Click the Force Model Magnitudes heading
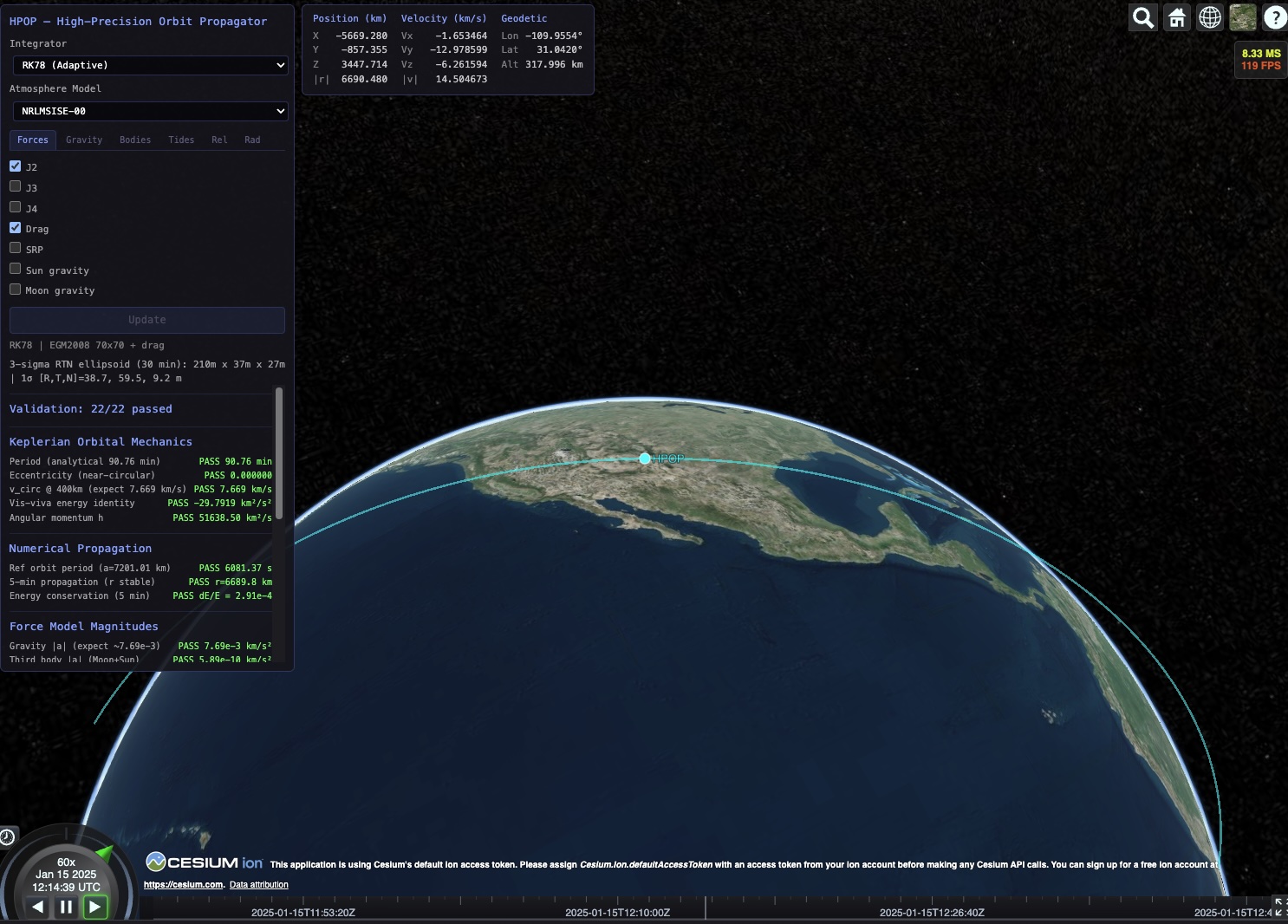This screenshot has width=1288, height=924. (x=84, y=627)
